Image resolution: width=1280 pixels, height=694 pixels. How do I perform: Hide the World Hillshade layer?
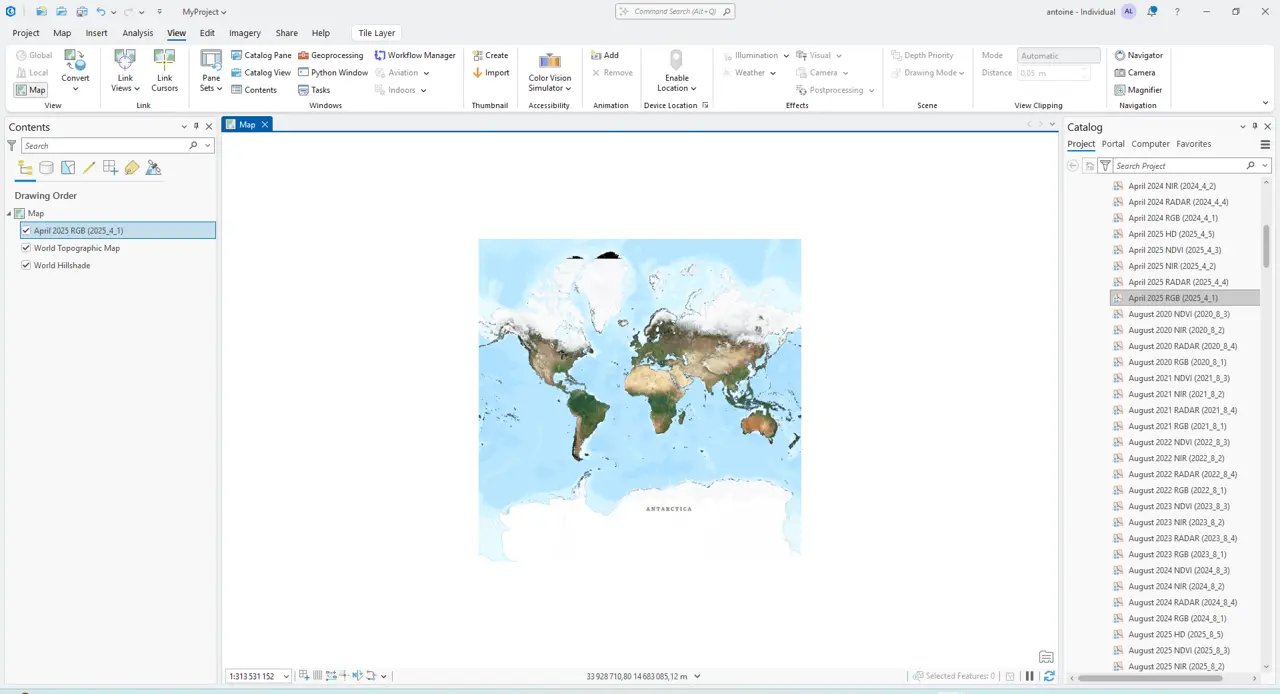tap(26, 265)
